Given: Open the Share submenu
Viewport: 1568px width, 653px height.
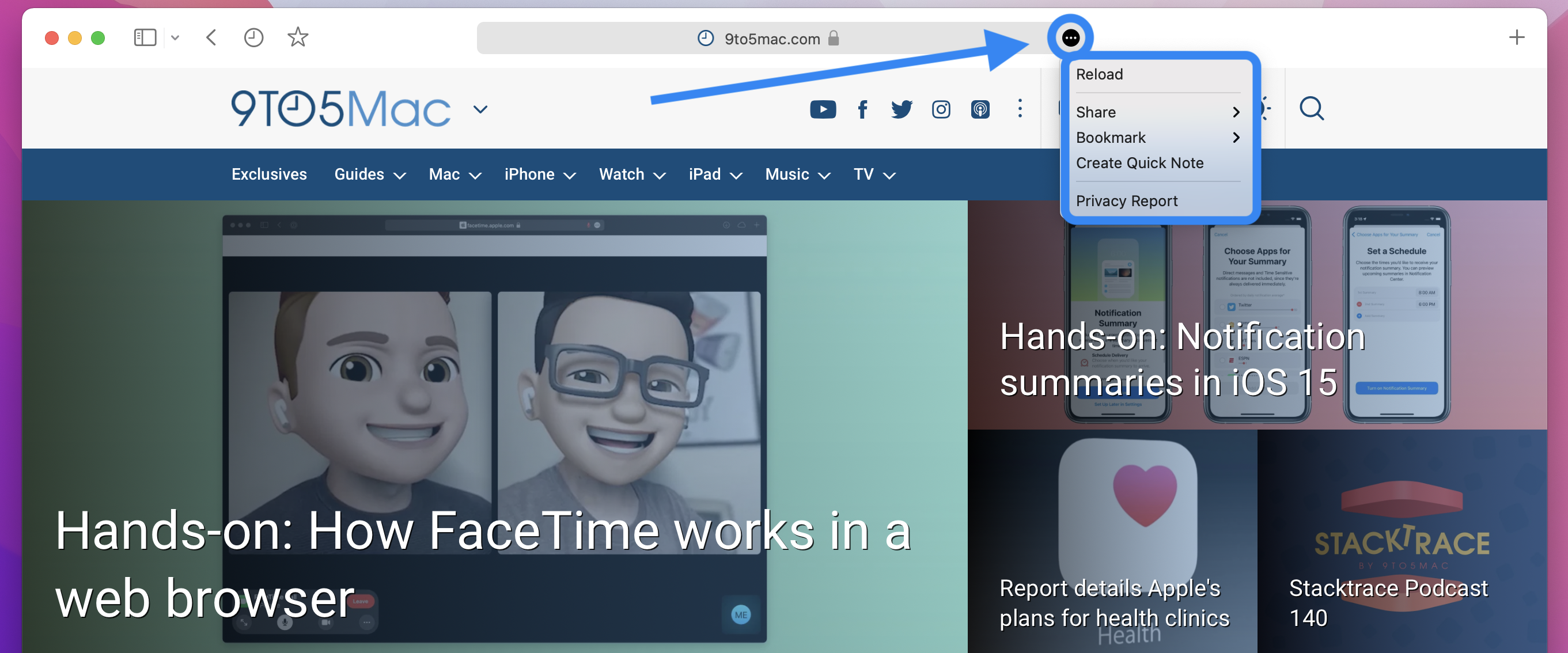Looking at the screenshot, I should (x=1158, y=112).
